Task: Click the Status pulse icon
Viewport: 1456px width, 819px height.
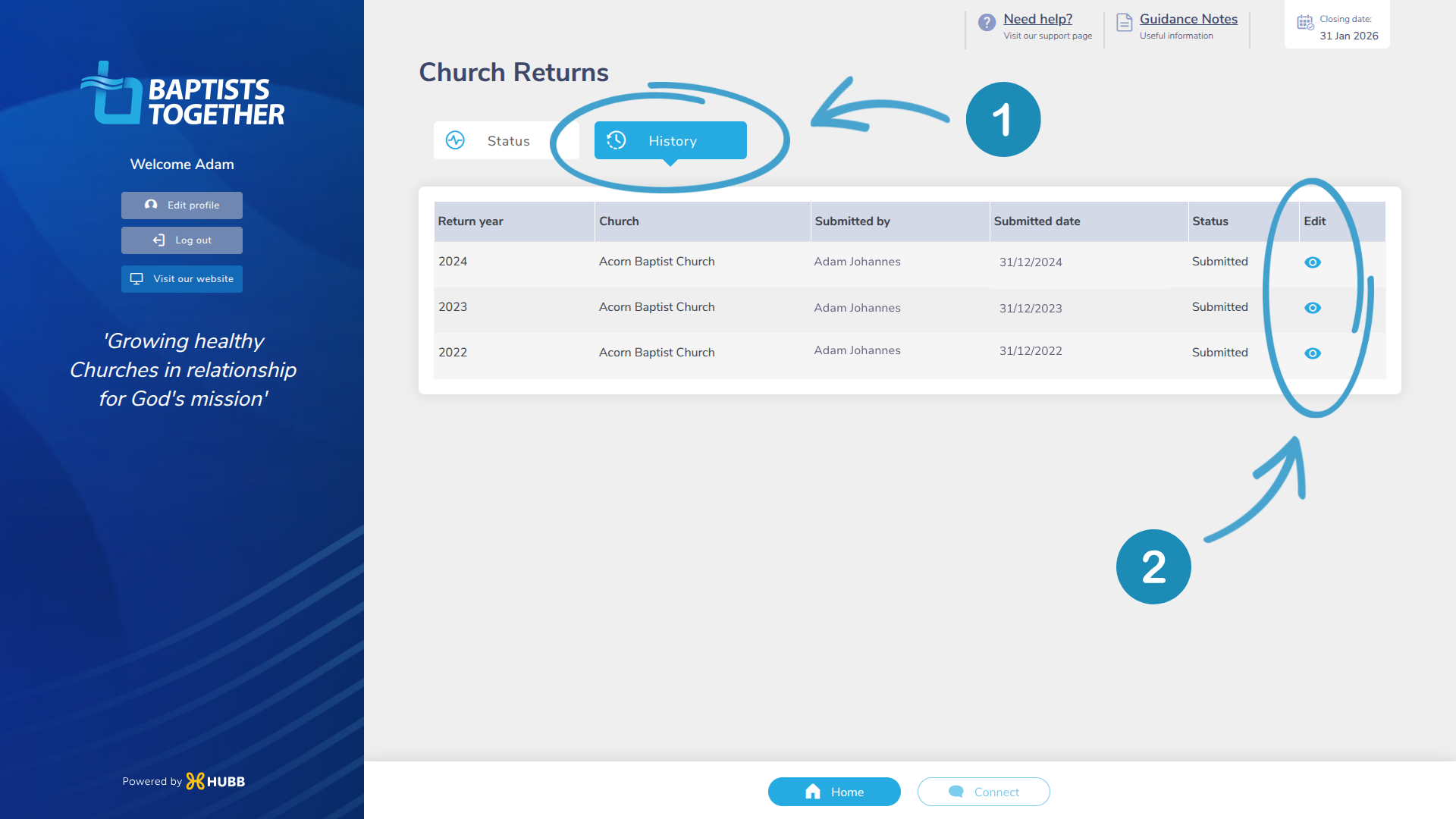Action: pos(455,140)
